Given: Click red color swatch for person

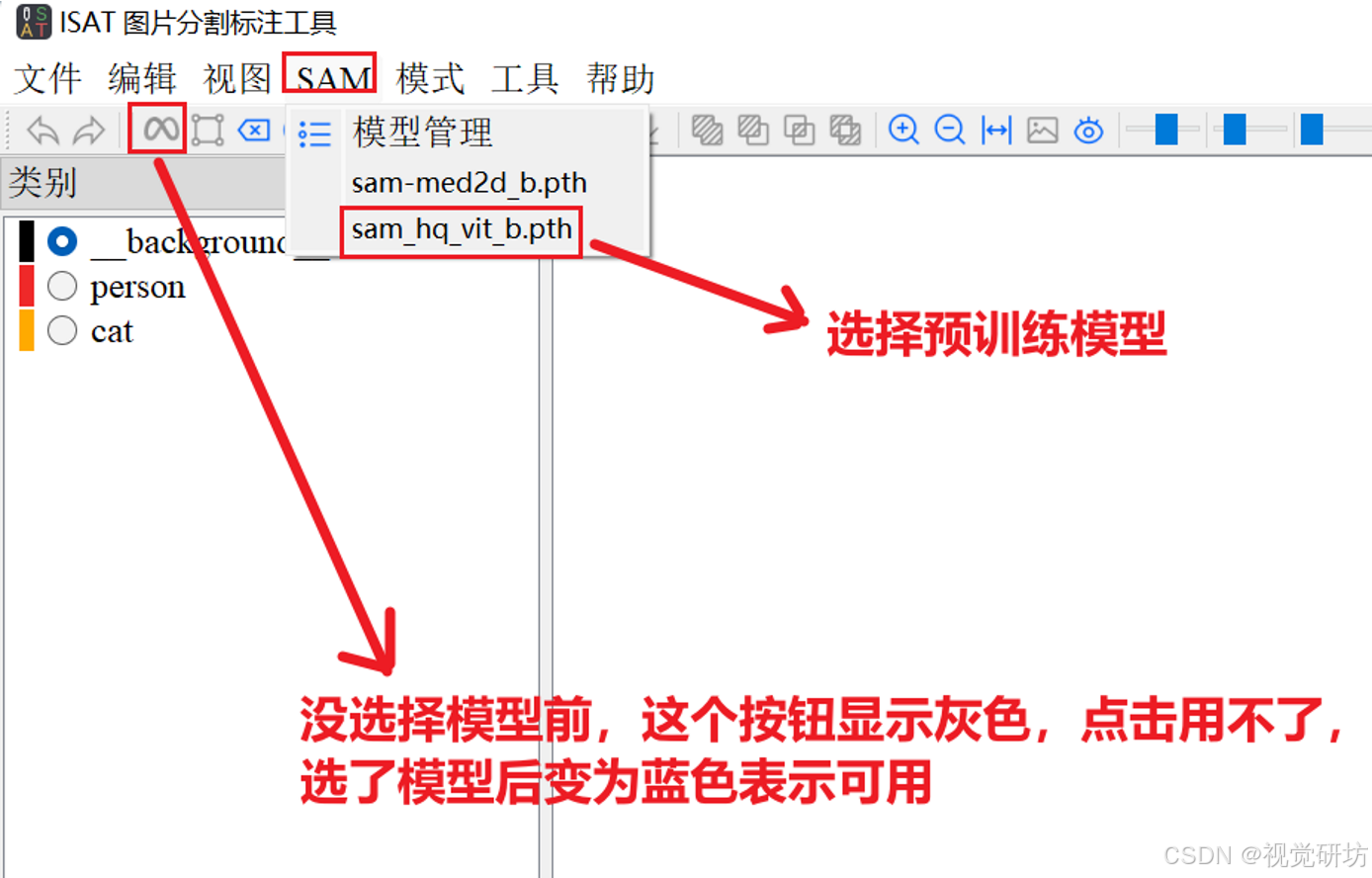Looking at the screenshot, I should pos(27,286).
